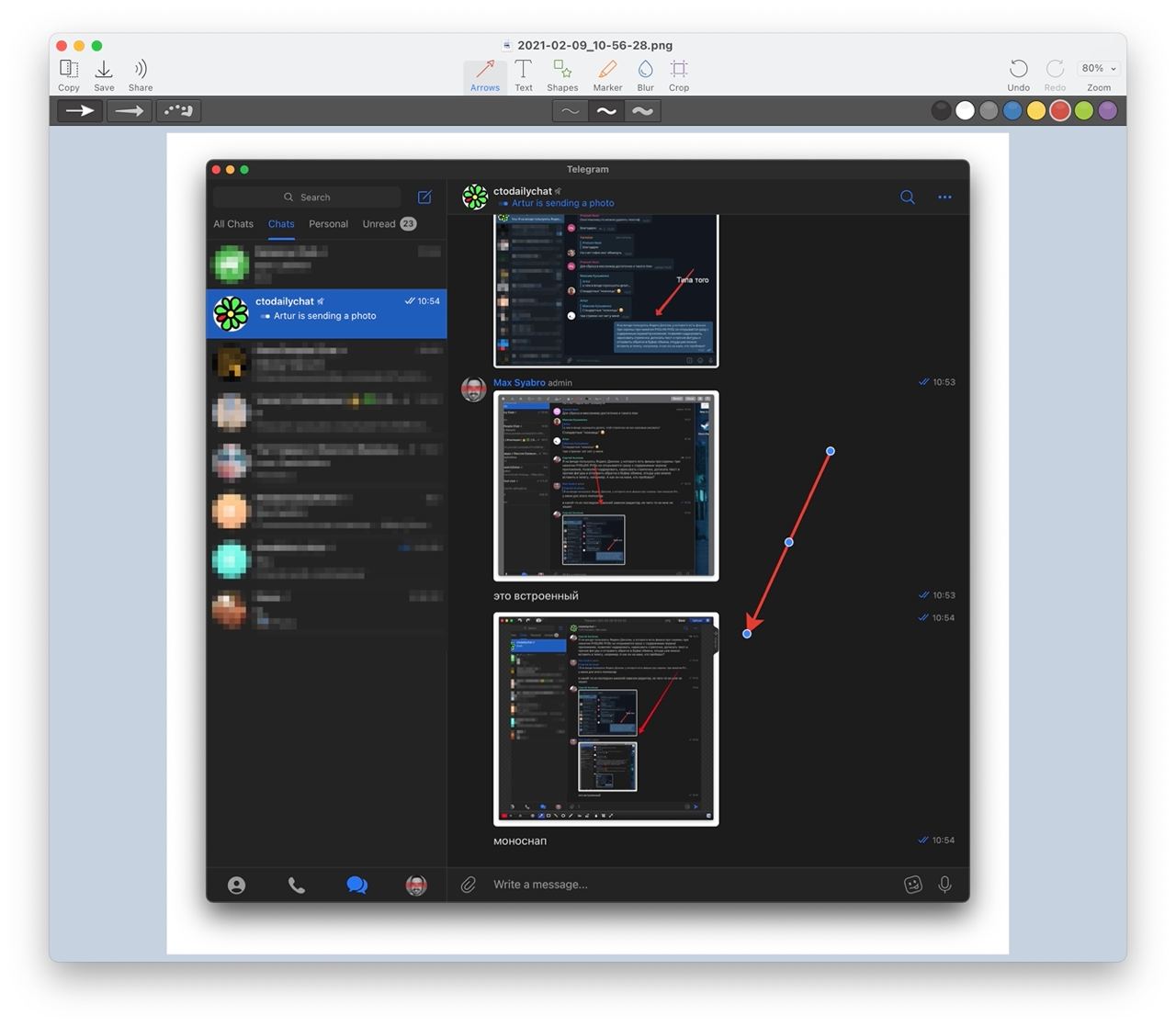Open the photo sent by Max Syabro at 10:53
This screenshot has width=1176, height=1027.
[x=606, y=486]
